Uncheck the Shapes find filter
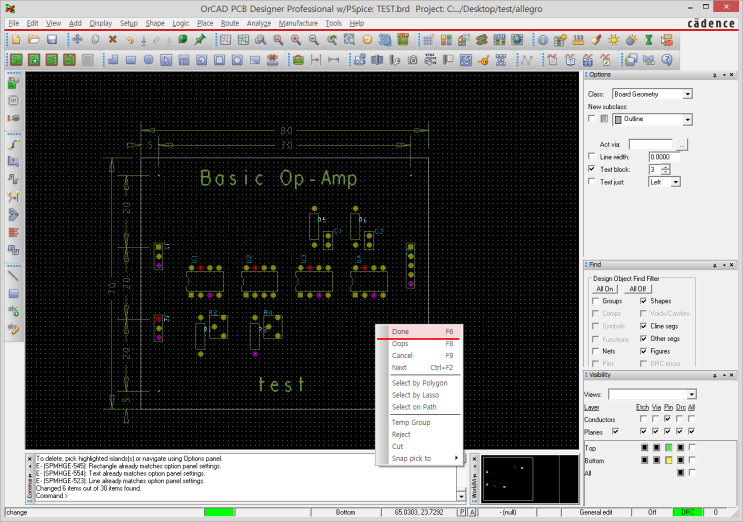This screenshot has height=522, width=743. point(642,301)
